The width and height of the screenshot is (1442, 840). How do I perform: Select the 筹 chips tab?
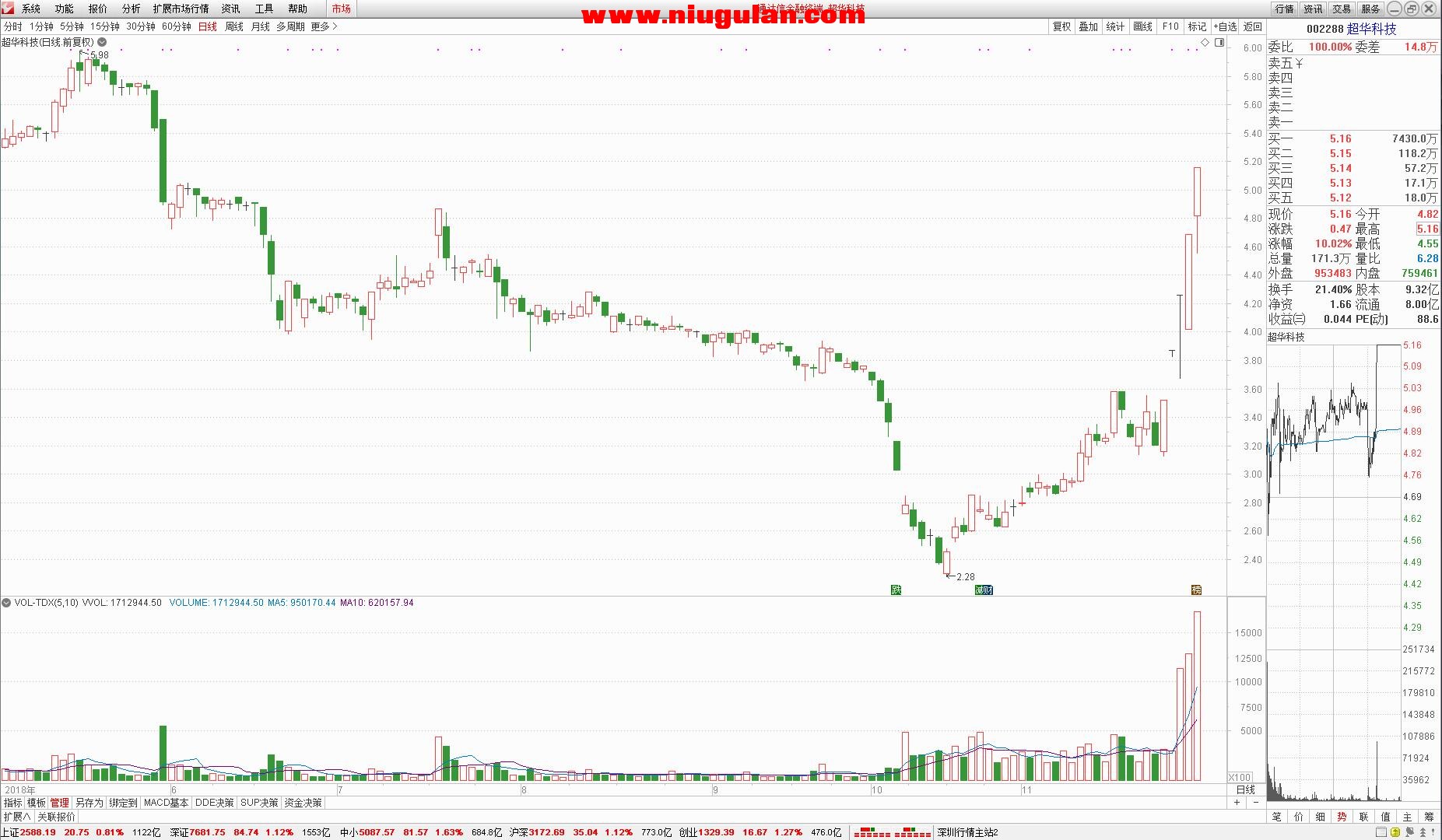click(x=1429, y=817)
